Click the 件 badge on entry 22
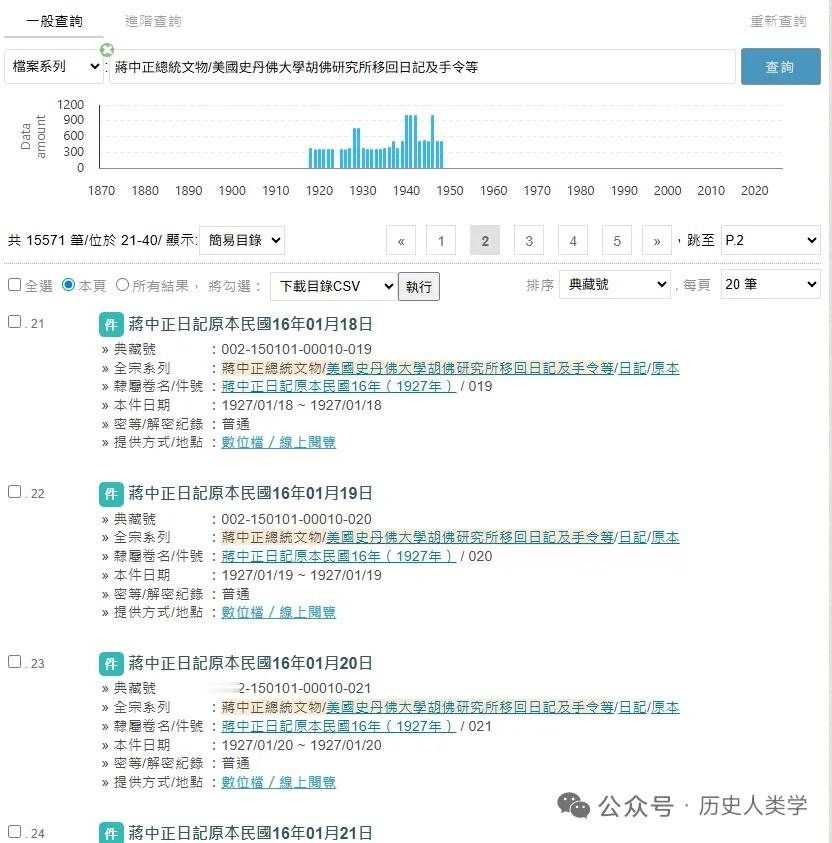This screenshot has height=843, width=832. (x=111, y=494)
